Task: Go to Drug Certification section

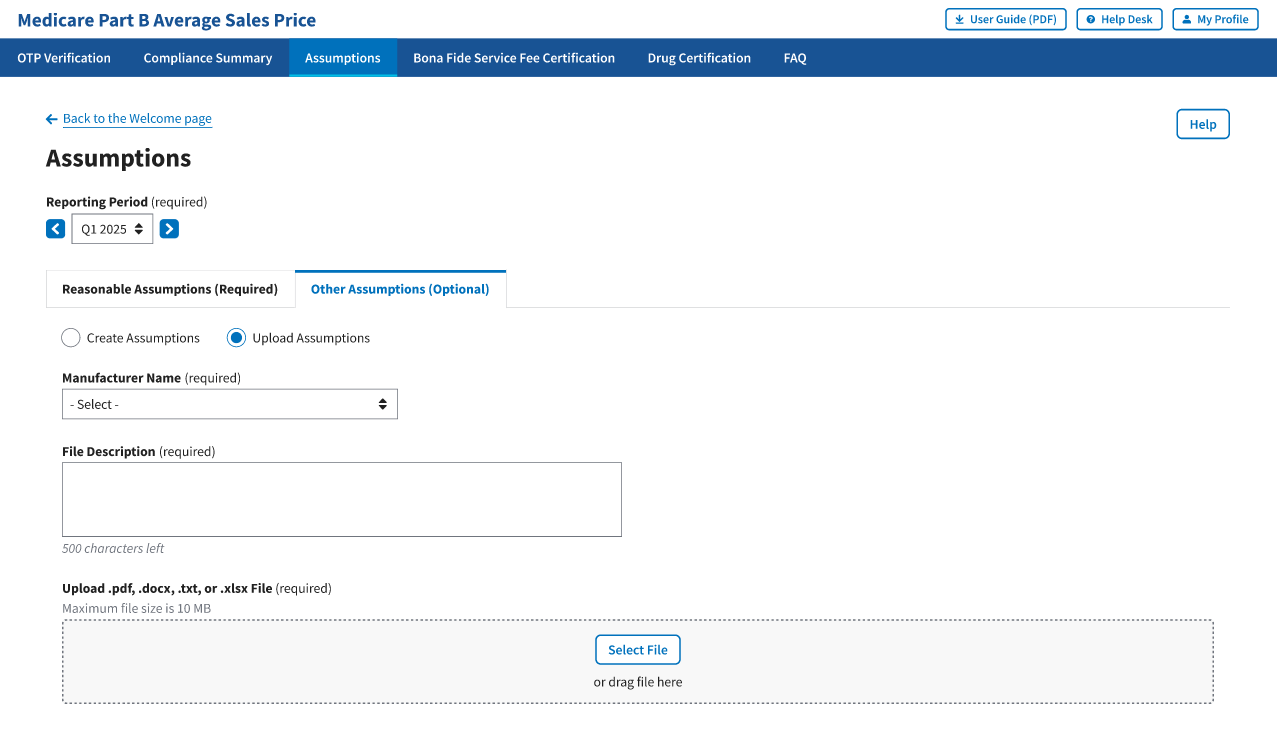Action: pyautogui.click(x=699, y=58)
